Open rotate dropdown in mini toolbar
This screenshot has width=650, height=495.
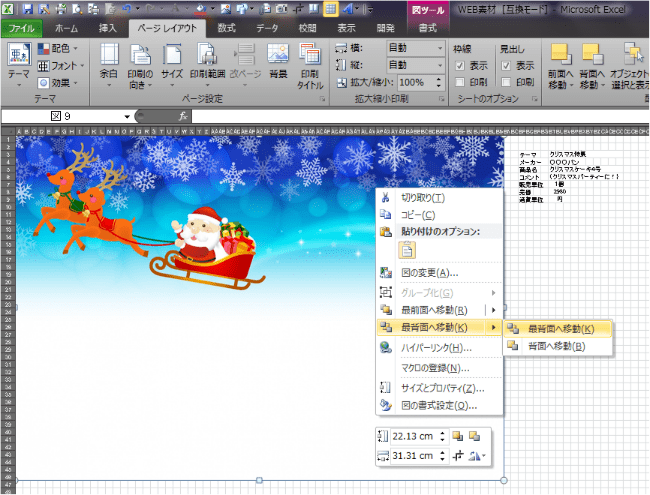[477, 456]
